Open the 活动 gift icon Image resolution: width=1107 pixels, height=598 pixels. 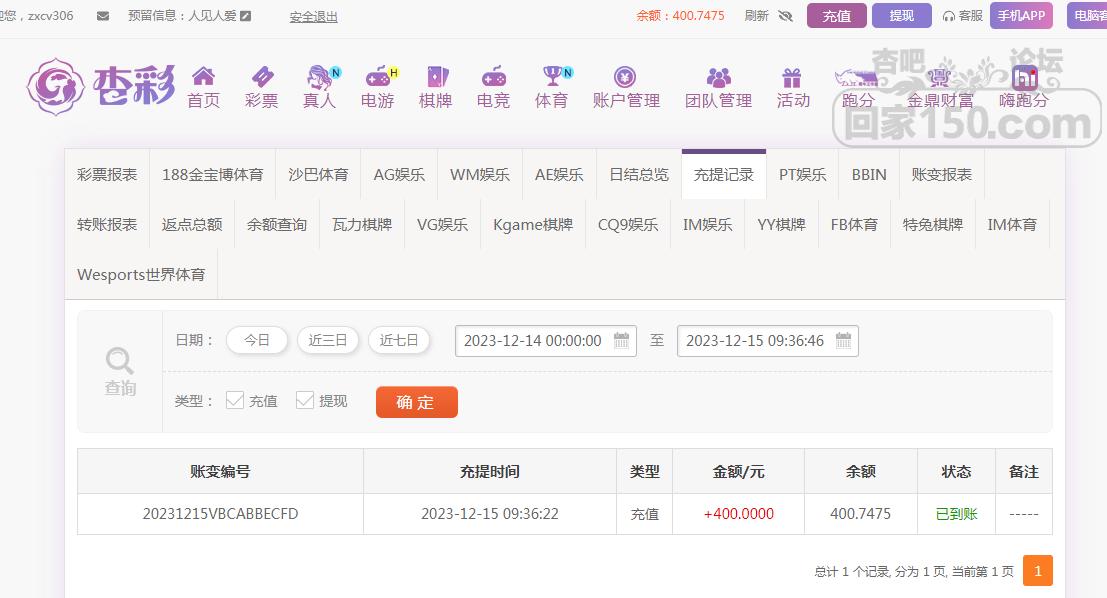tap(792, 77)
